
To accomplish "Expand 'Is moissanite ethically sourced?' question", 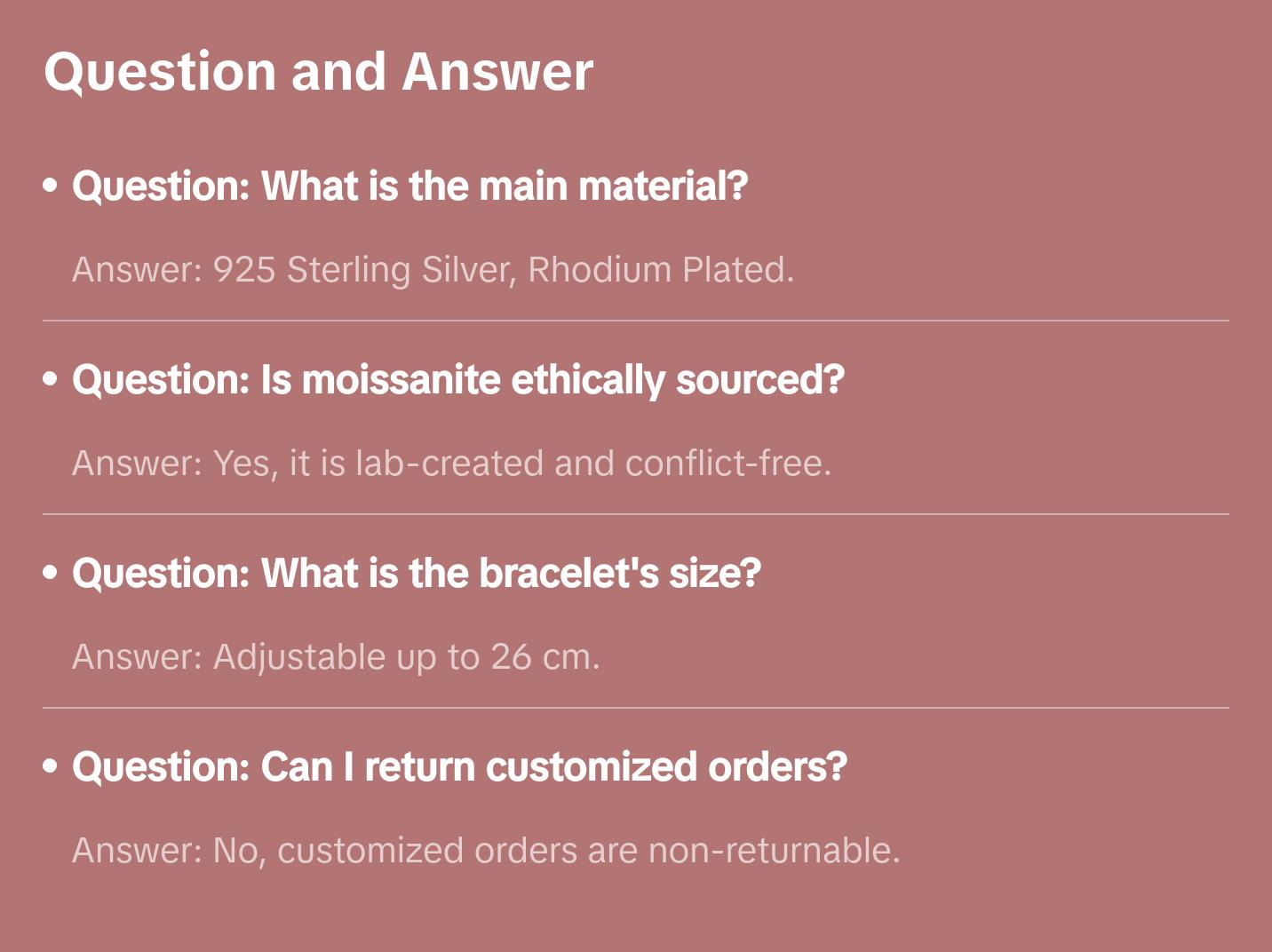I will [457, 380].
